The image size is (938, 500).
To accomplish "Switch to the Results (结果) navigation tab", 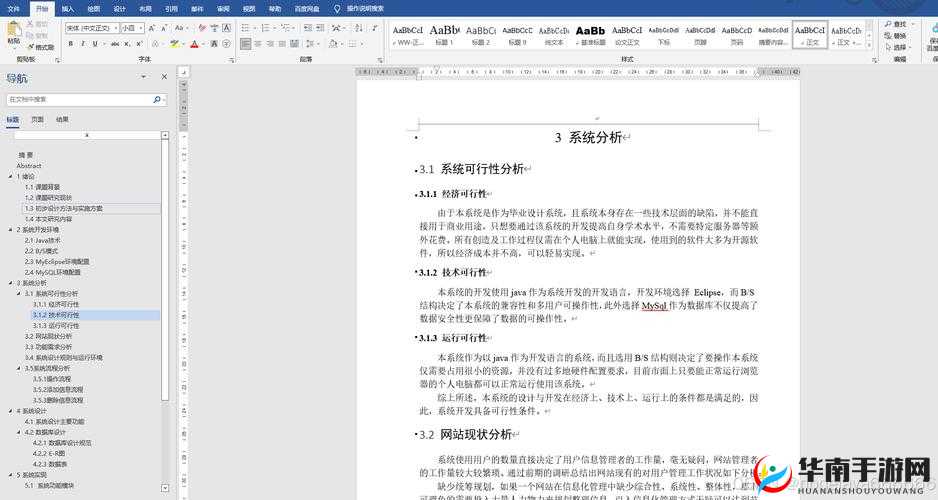I will [x=62, y=119].
